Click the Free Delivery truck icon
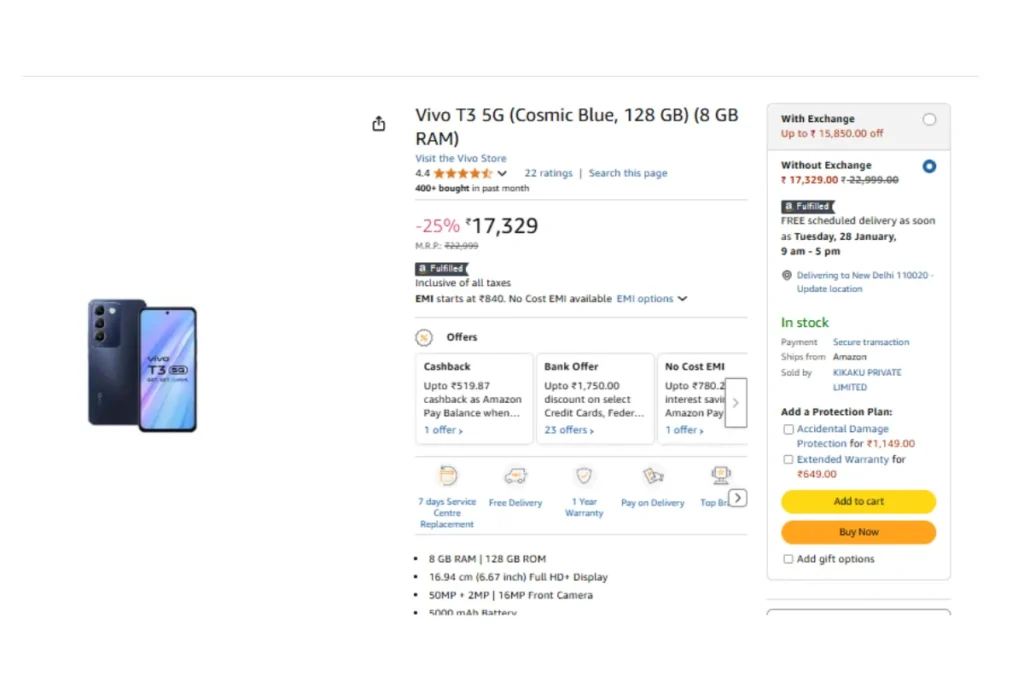Viewport: 1024px width, 683px height. 515,476
